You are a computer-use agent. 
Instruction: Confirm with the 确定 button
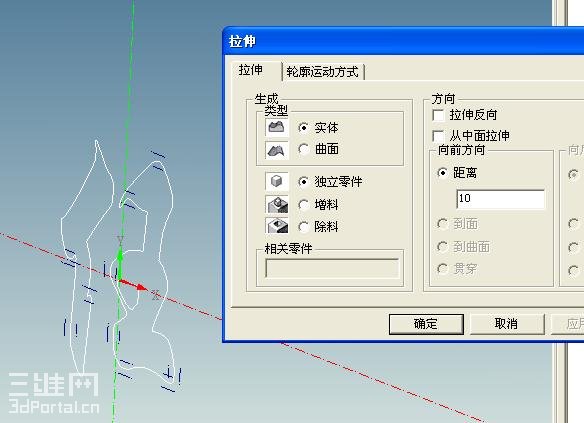426,324
